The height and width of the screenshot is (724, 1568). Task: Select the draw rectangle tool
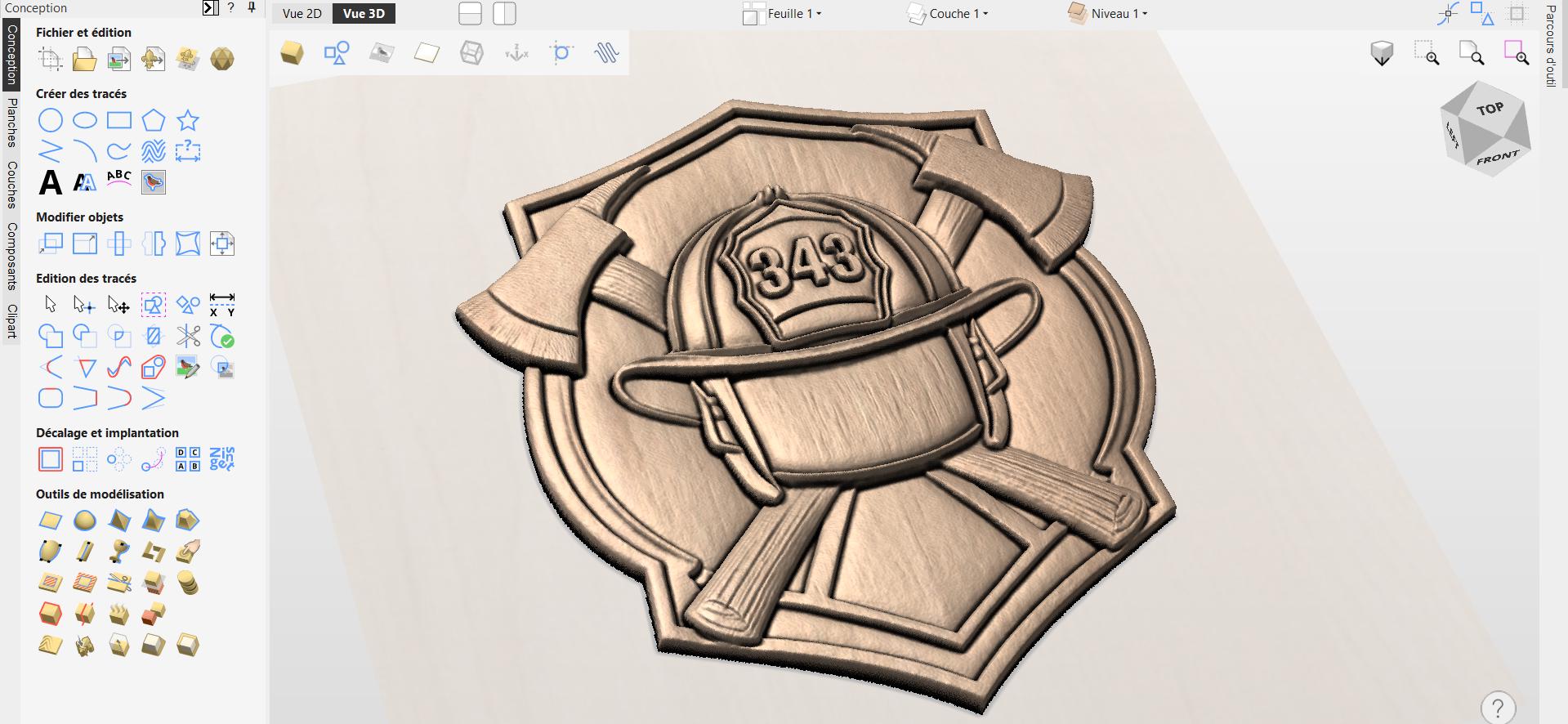pyautogui.click(x=119, y=121)
